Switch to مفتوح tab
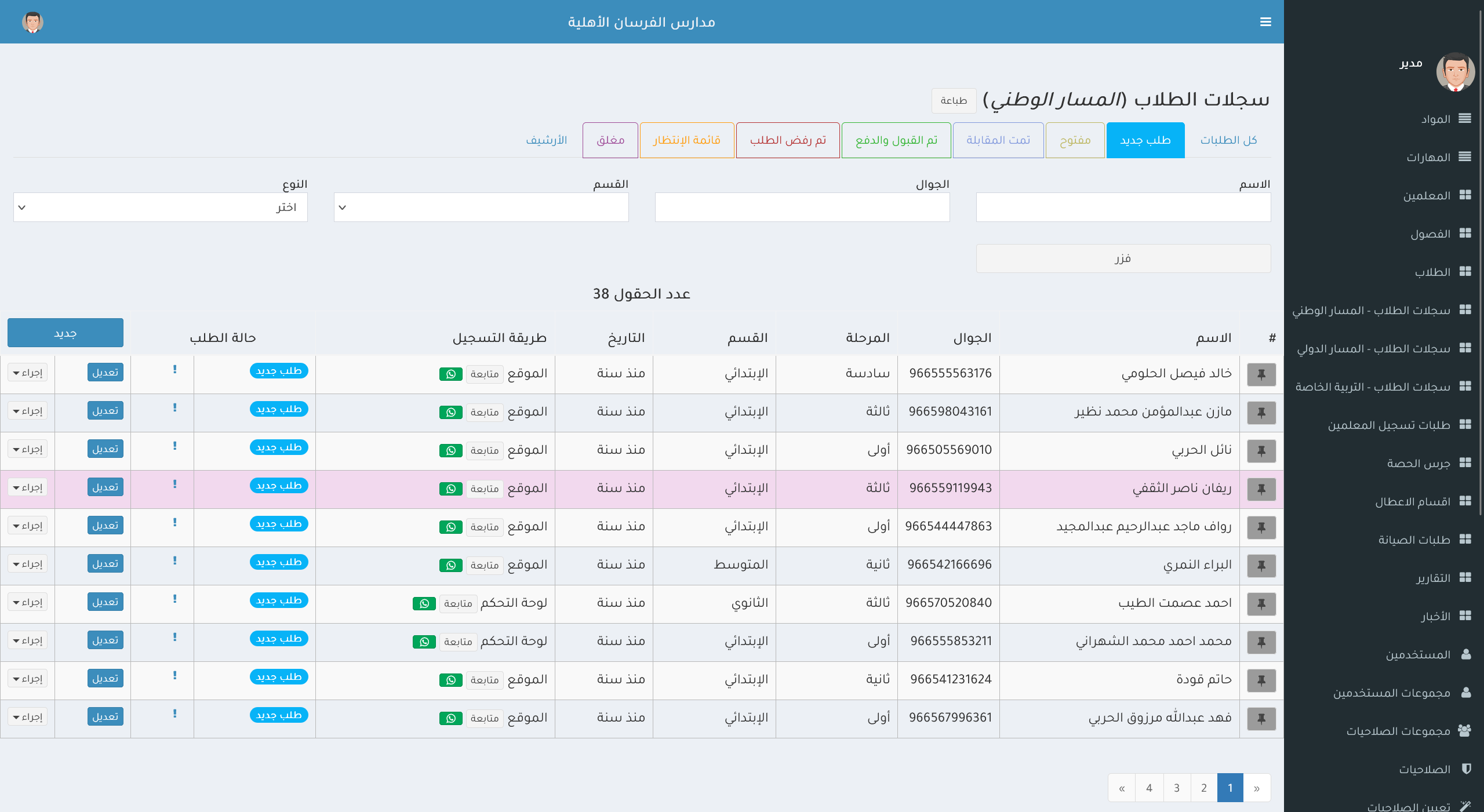 [x=1075, y=140]
